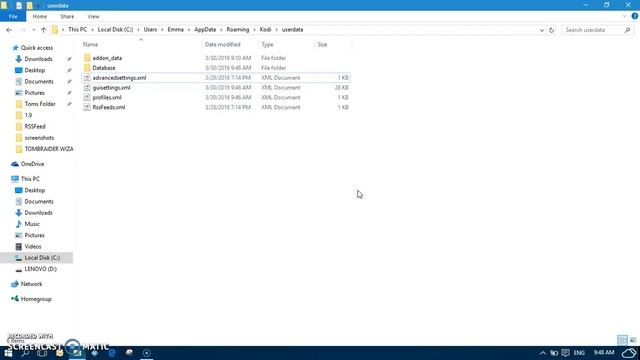Expand the ribbon with chevron

pos(624,16)
